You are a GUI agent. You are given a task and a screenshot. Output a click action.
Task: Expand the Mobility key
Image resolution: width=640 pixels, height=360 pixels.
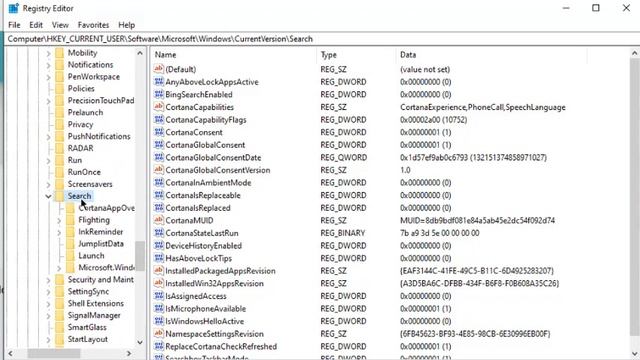(x=48, y=53)
